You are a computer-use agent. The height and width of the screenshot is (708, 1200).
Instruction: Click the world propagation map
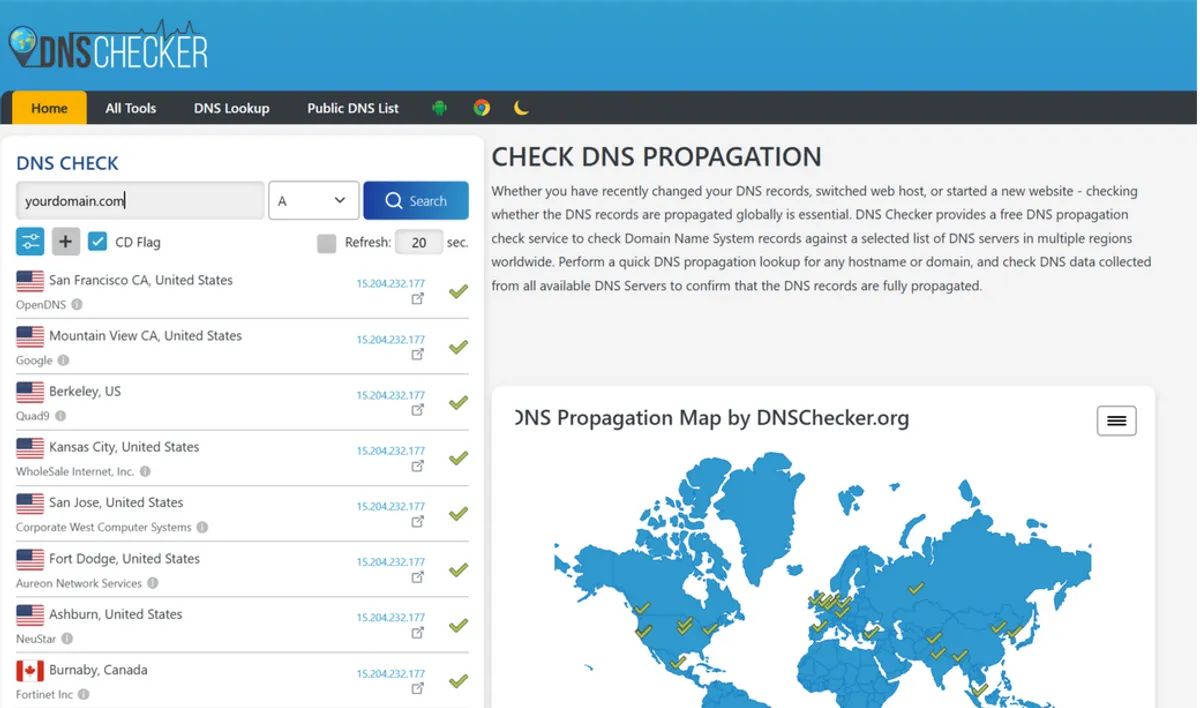coord(823,580)
